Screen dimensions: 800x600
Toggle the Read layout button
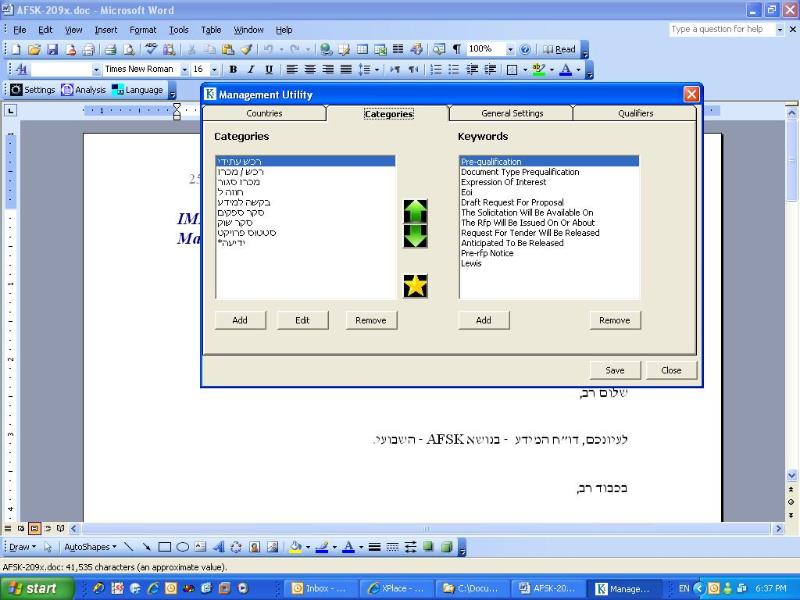[x=559, y=49]
